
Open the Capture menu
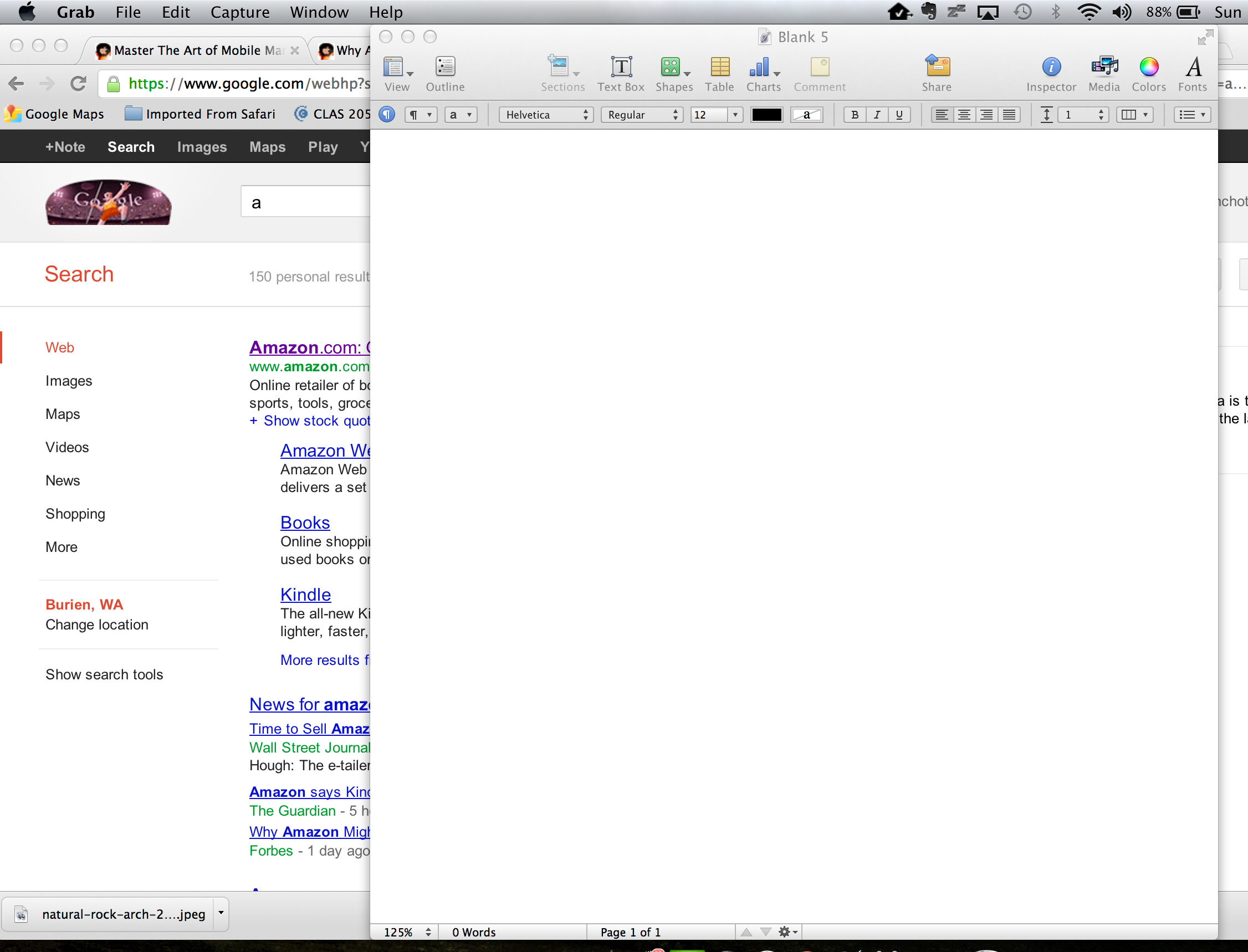tap(240, 12)
